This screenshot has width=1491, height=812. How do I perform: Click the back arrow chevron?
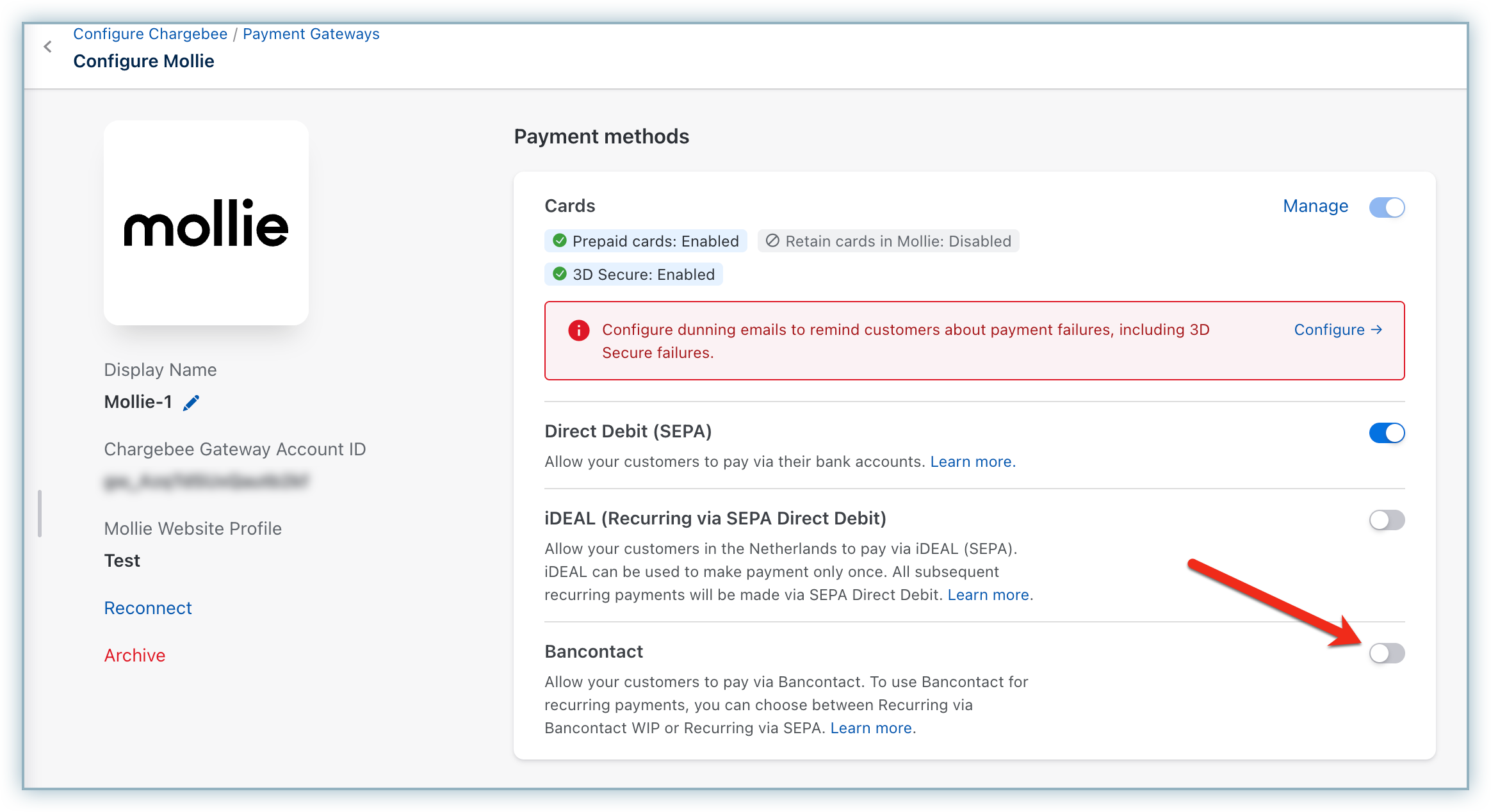[x=47, y=47]
